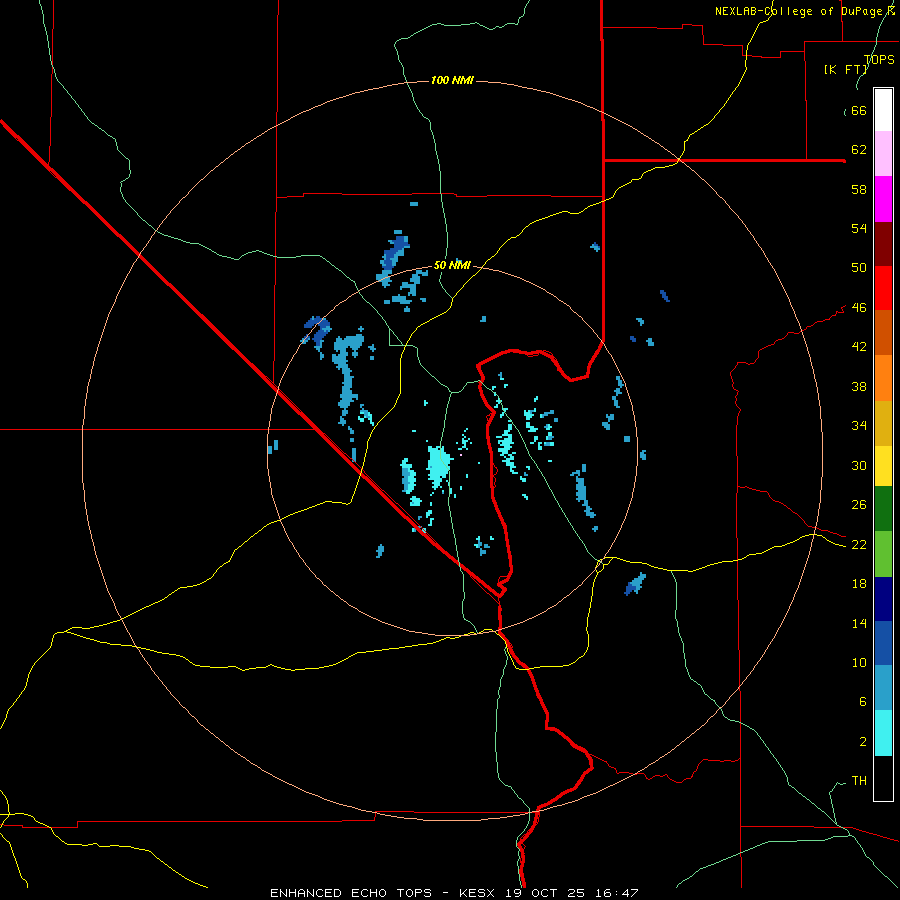Image resolution: width=900 pixels, height=900 pixels.
Task: Click the 42 legend value
Action: click(x=859, y=347)
